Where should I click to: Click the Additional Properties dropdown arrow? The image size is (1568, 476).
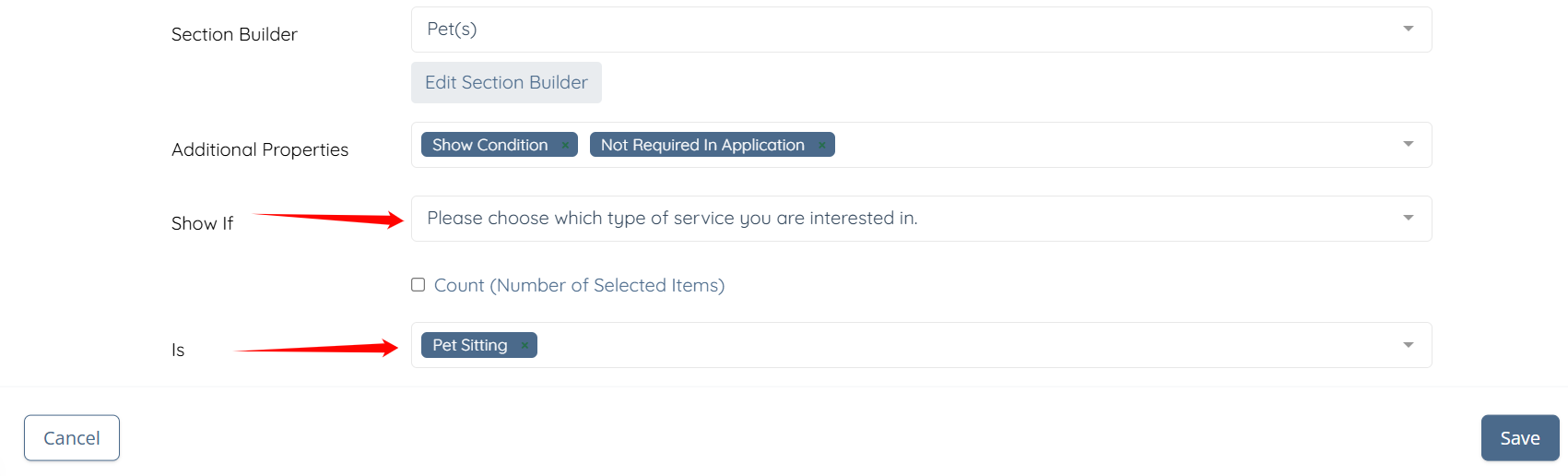point(1408,145)
